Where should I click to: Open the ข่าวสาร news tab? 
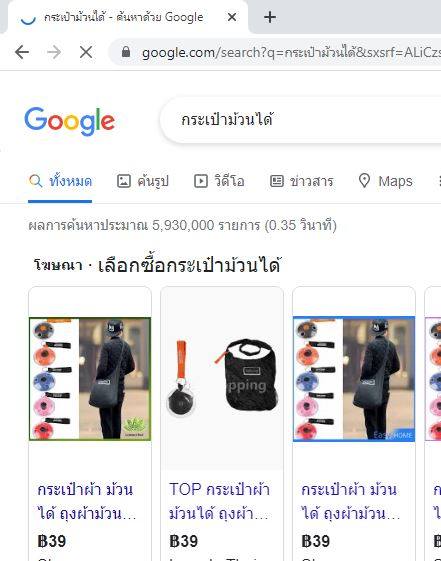301,181
